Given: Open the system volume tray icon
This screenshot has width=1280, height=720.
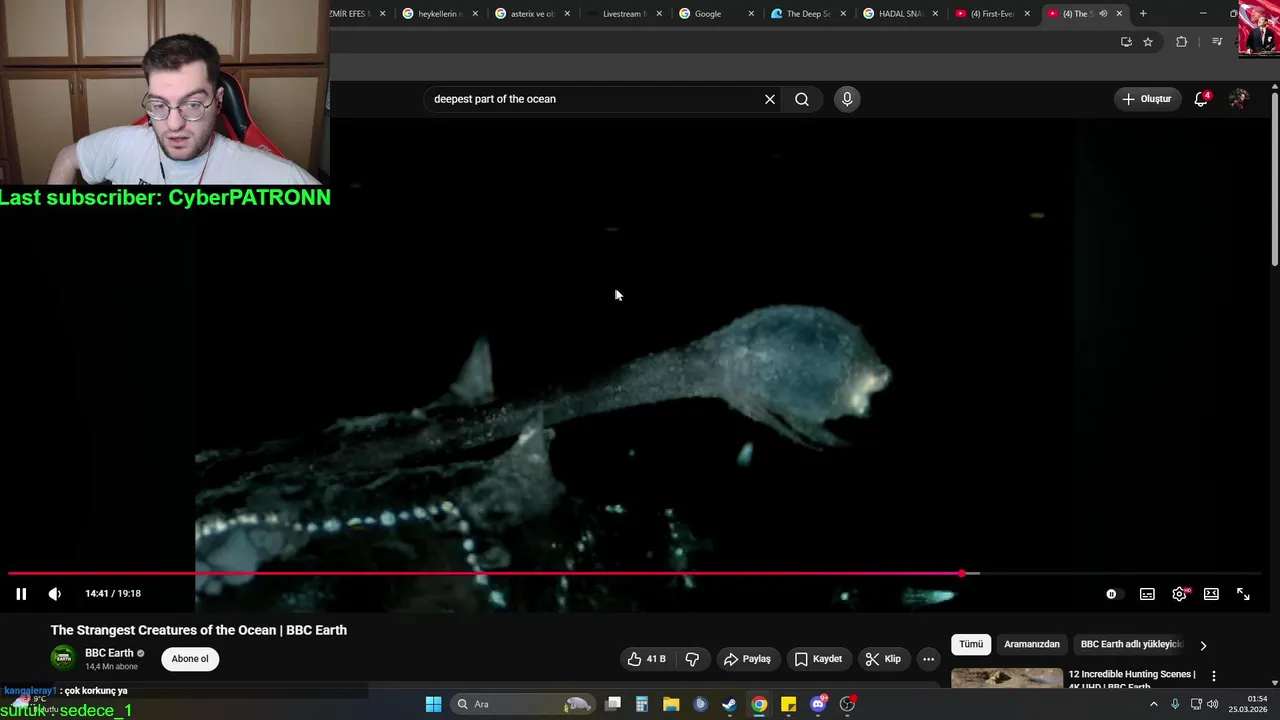Looking at the screenshot, I should coord(1212,704).
